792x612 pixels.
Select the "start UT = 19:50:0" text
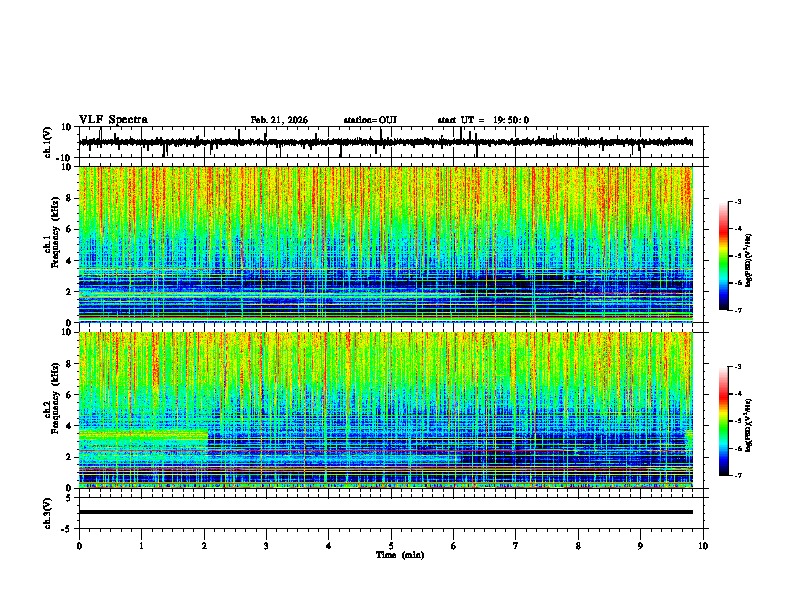[x=483, y=120]
